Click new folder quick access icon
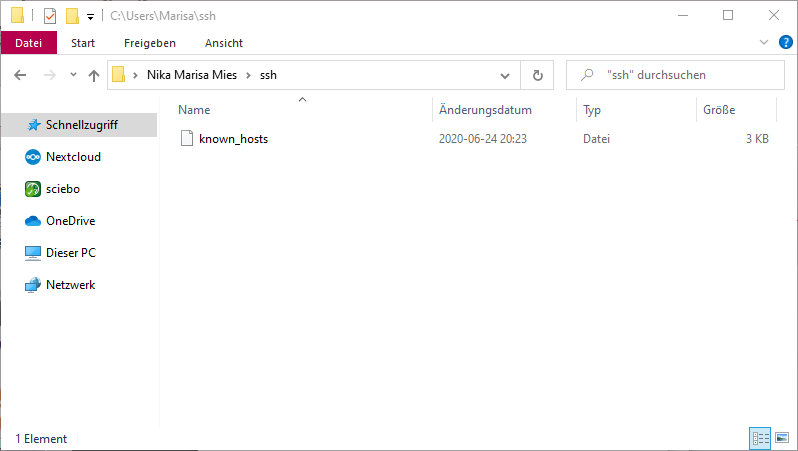Screen dimensions: 798x451 coord(72,16)
